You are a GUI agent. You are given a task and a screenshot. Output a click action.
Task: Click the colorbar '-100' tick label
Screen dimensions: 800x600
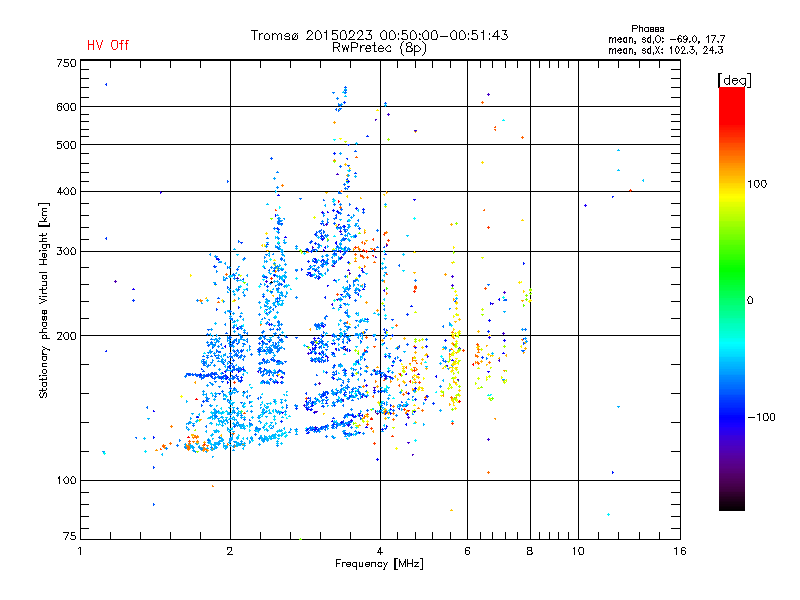point(762,417)
